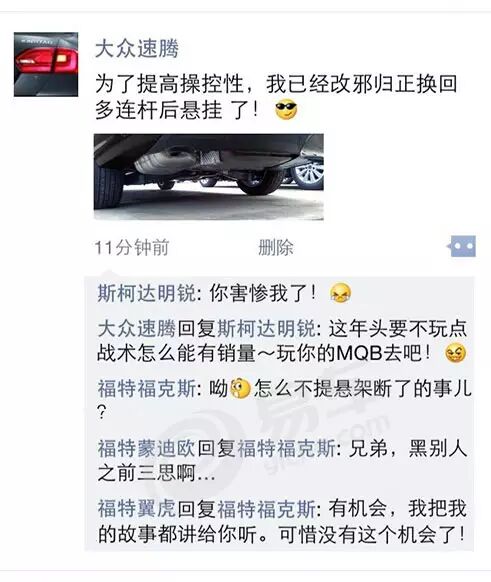Tap the 11分钟前 timestamp

(x=132, y=247)
